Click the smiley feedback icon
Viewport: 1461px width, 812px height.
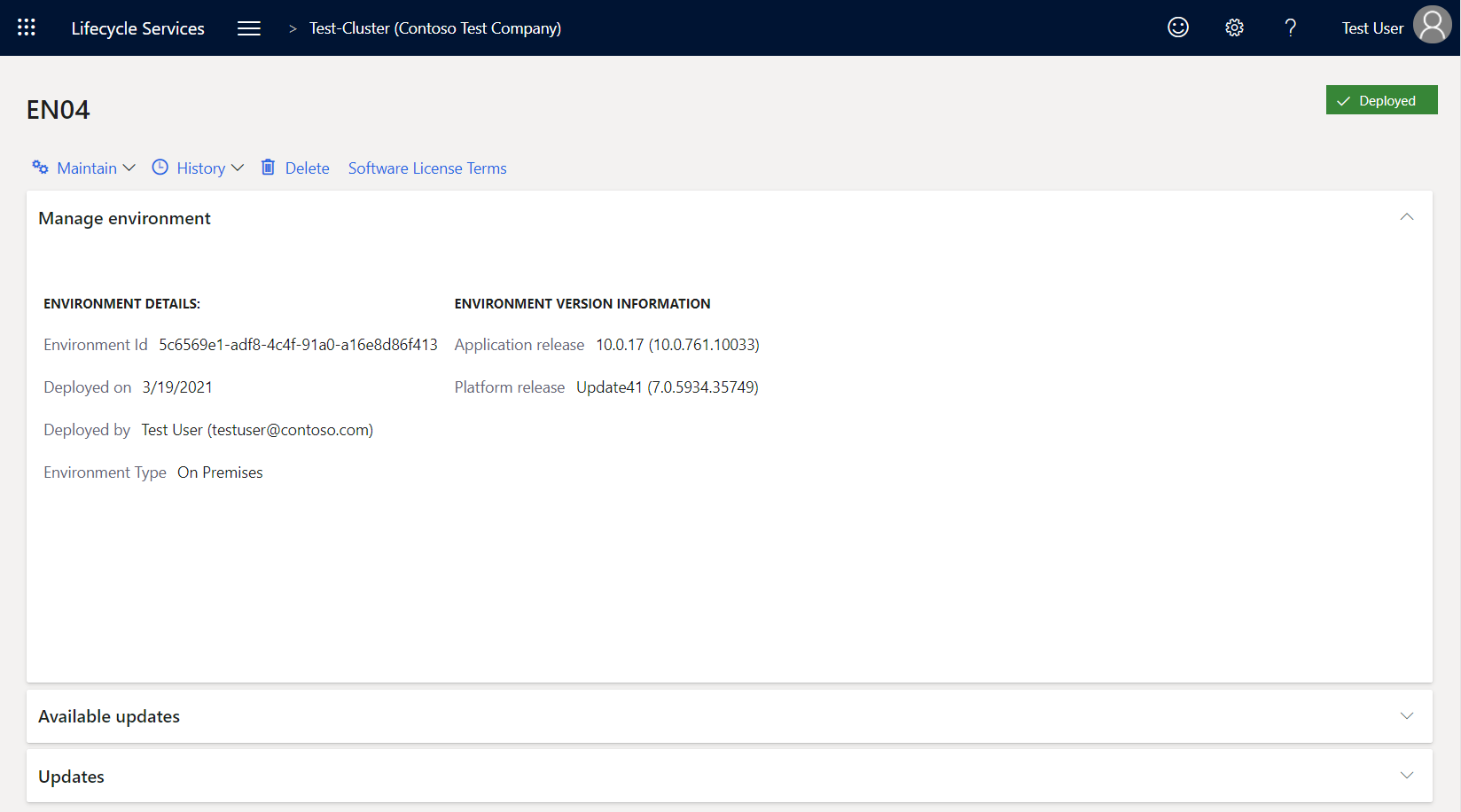coord(1177,27)
